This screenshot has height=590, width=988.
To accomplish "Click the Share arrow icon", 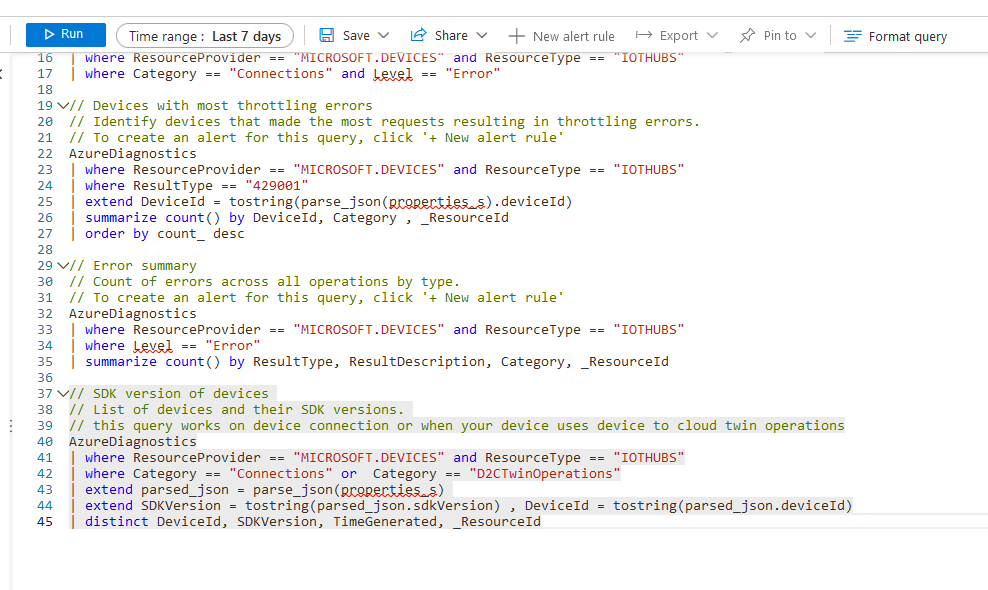I will [x=418, y=35].
